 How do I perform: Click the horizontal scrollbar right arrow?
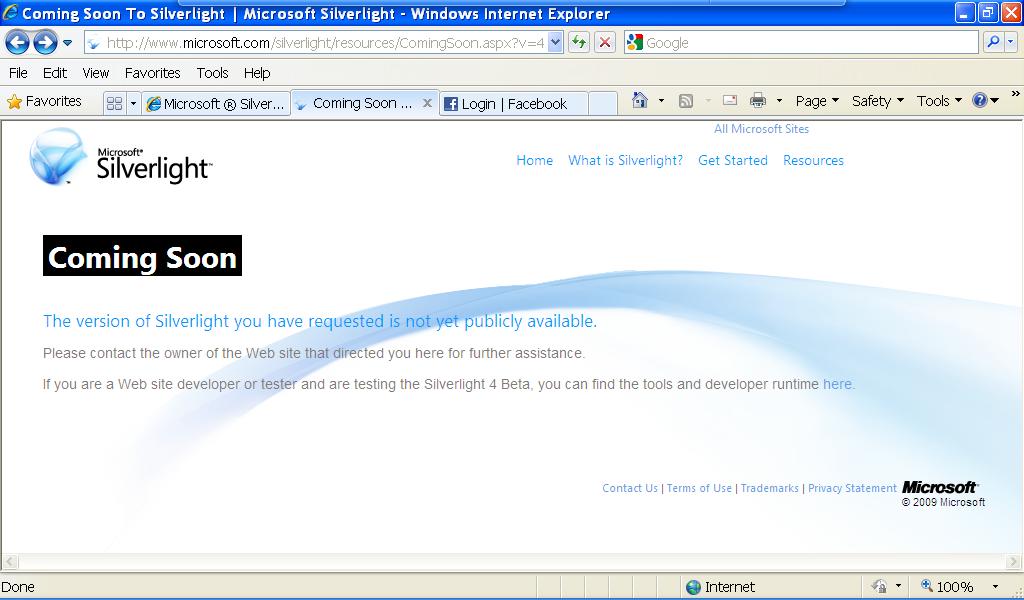(x=1014, y=561)
